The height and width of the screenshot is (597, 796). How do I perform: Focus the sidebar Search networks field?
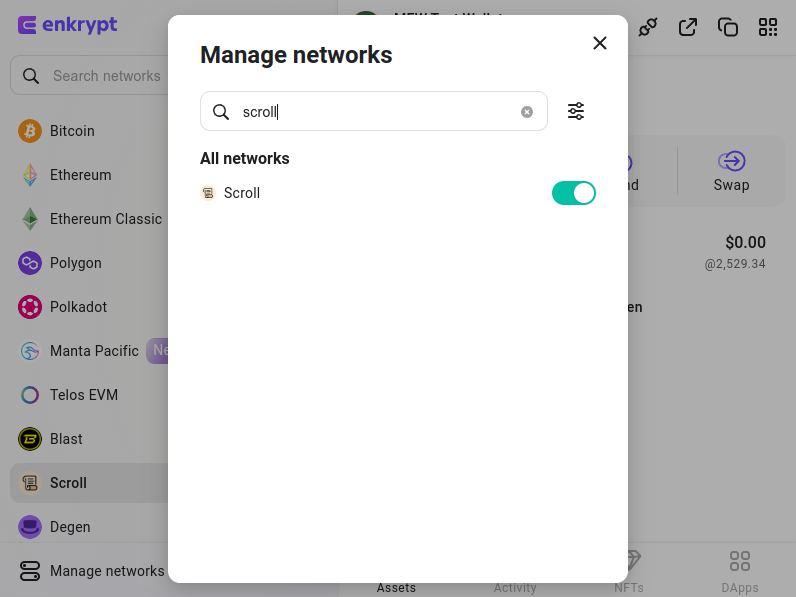tap(89, 76)
